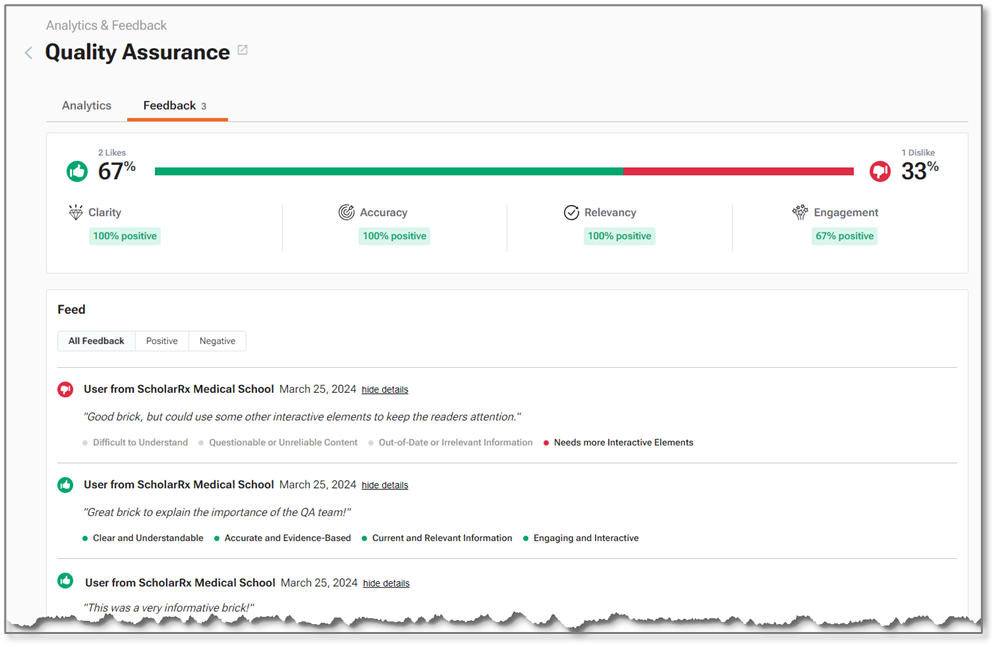Open Quality Assurance external link icon
Viewport: 996px width, 647px height.
coord(242,51)
